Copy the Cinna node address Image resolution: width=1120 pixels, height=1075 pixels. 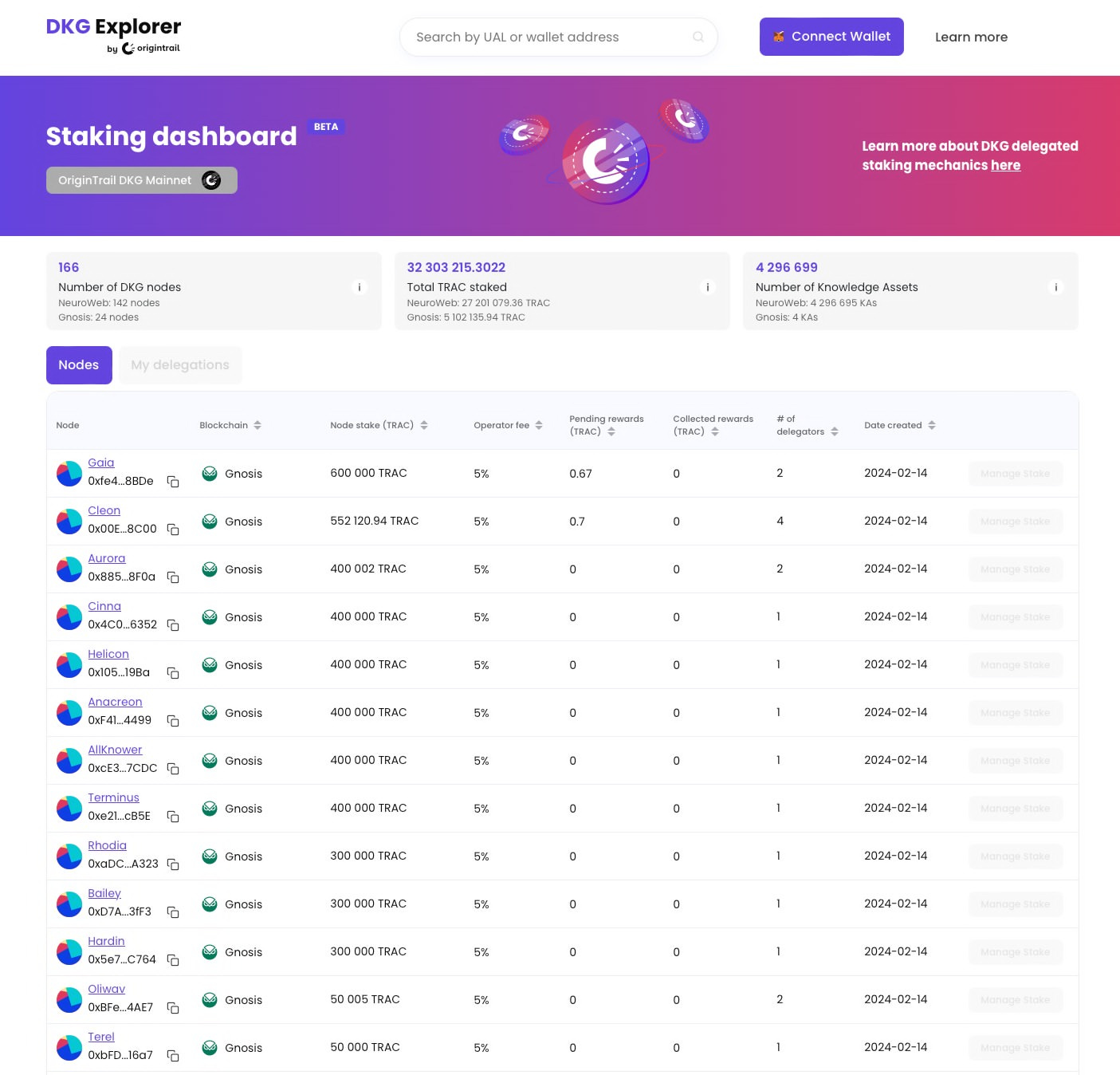(x=173, y=625)
